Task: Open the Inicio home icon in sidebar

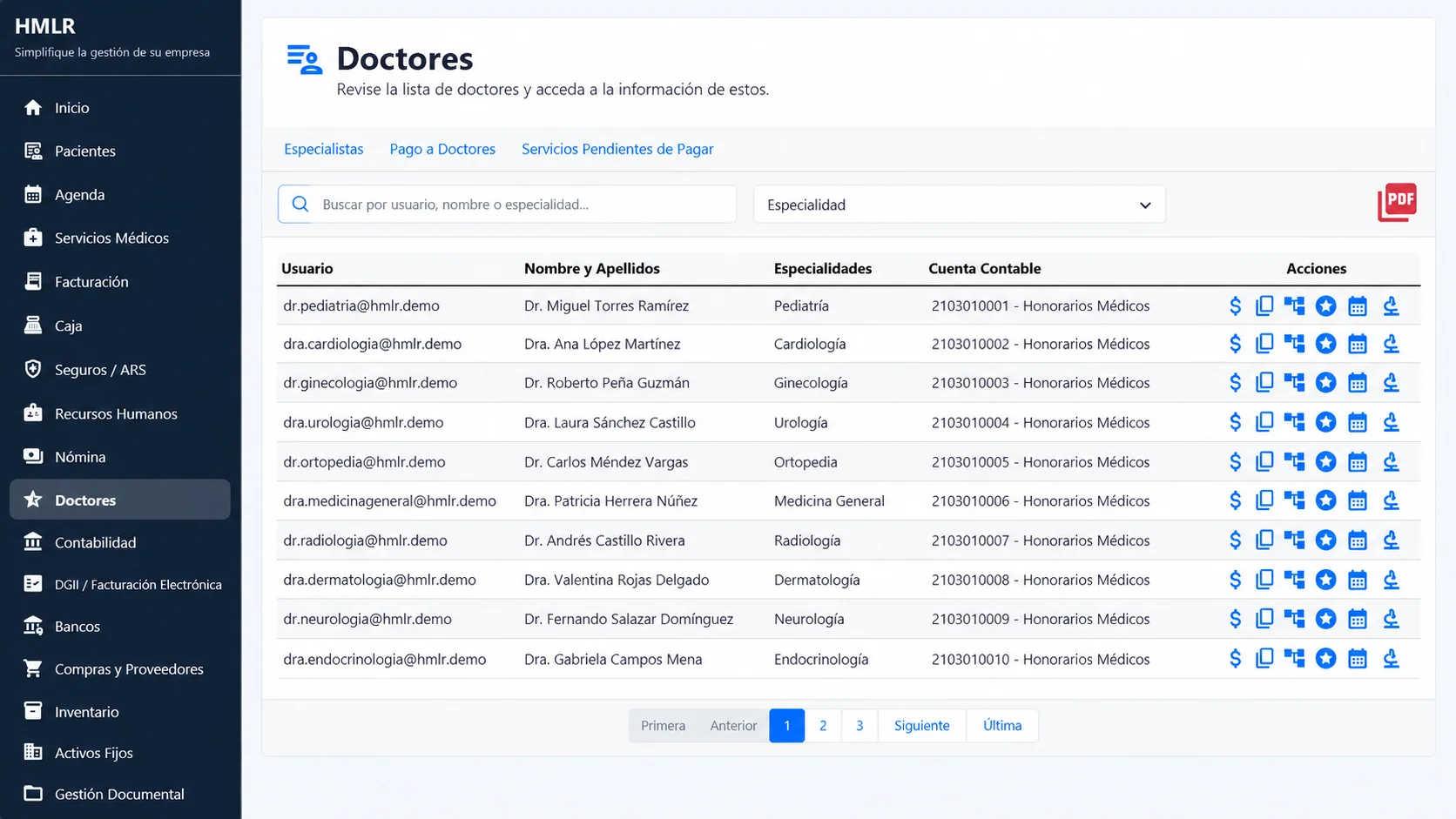Action: coord(33,107)
